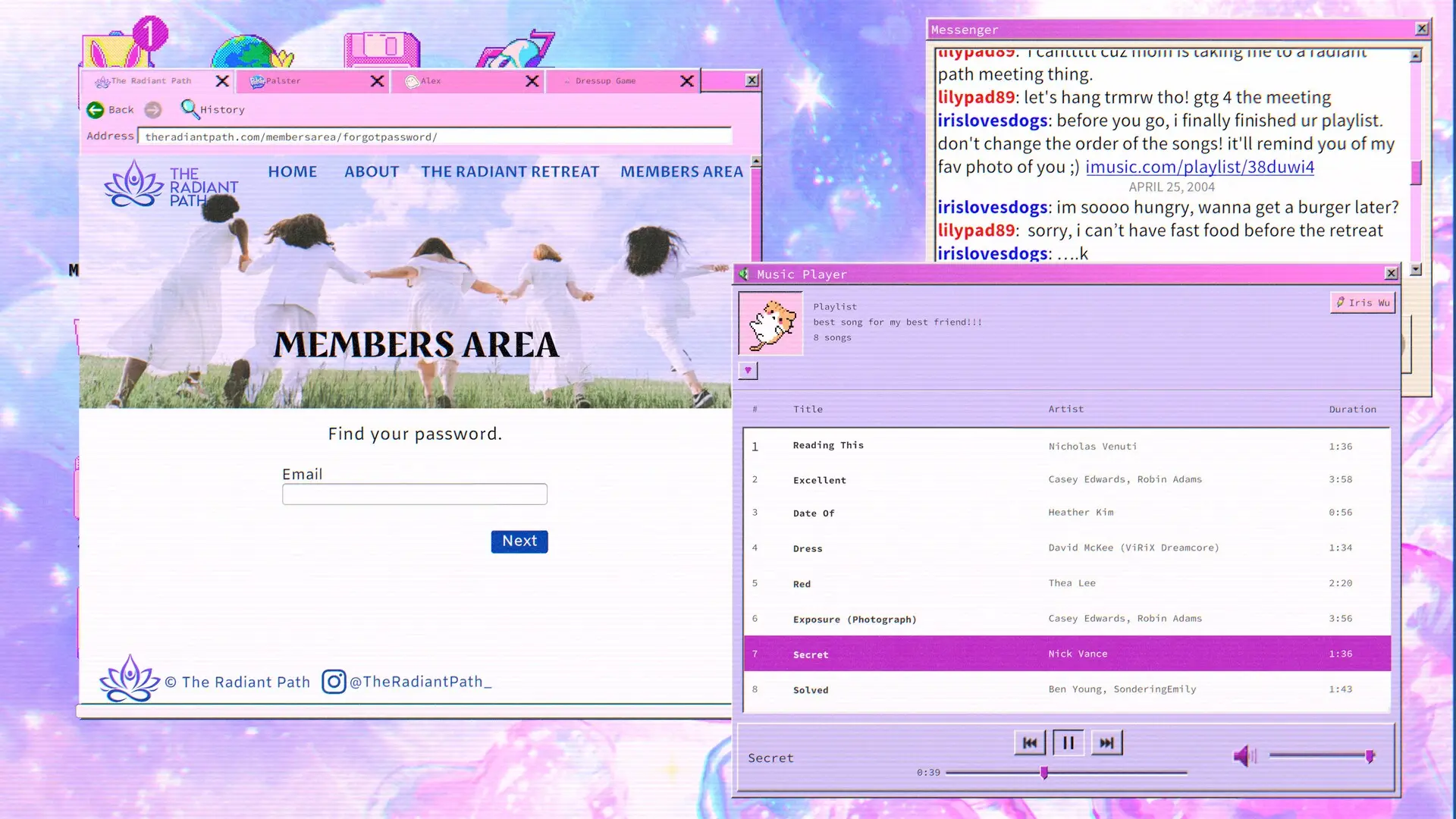Open ABOUT in site navigation
Screen dimensions: 1456x819
click(x=372, y=172)
